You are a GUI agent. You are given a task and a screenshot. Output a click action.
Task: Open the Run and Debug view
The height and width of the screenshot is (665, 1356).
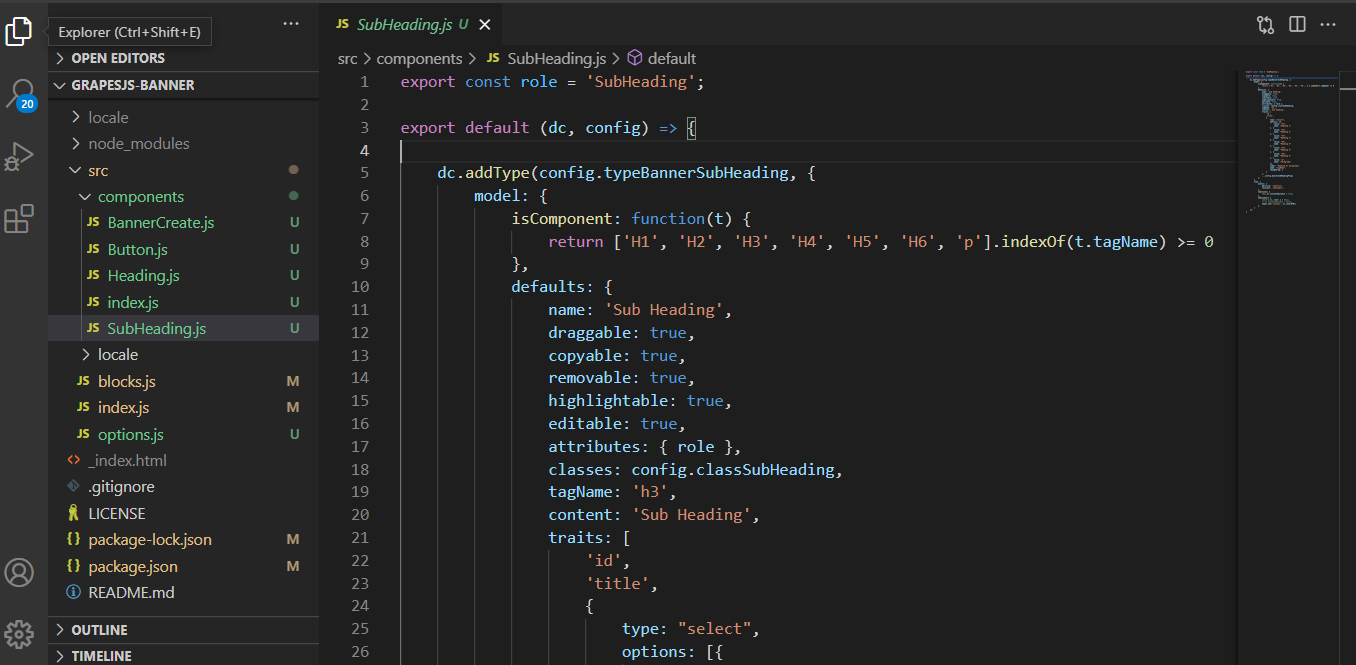click(19, 157)
